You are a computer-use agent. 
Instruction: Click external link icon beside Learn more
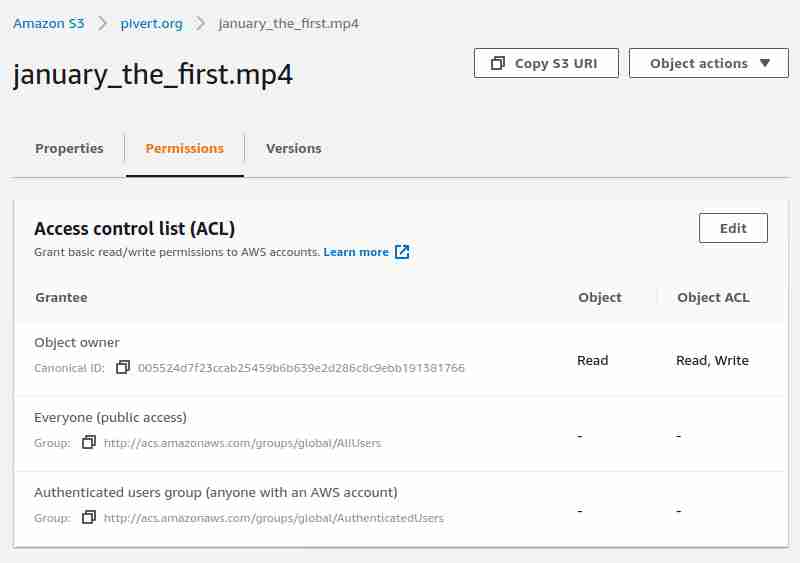tap(402, 252)
